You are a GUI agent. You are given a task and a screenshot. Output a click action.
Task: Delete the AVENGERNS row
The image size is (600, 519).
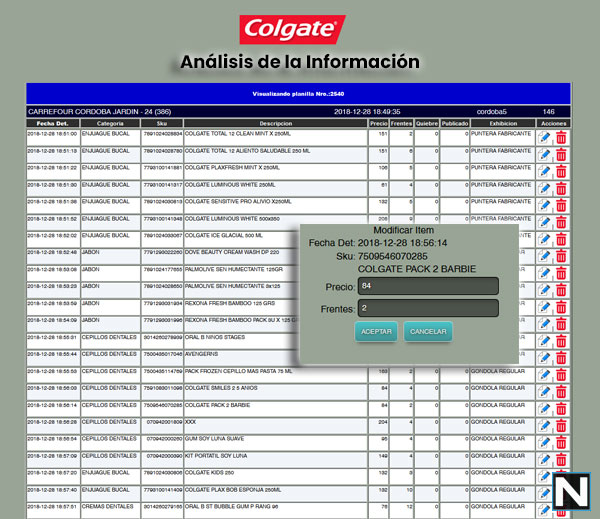(x=561, y=358)
